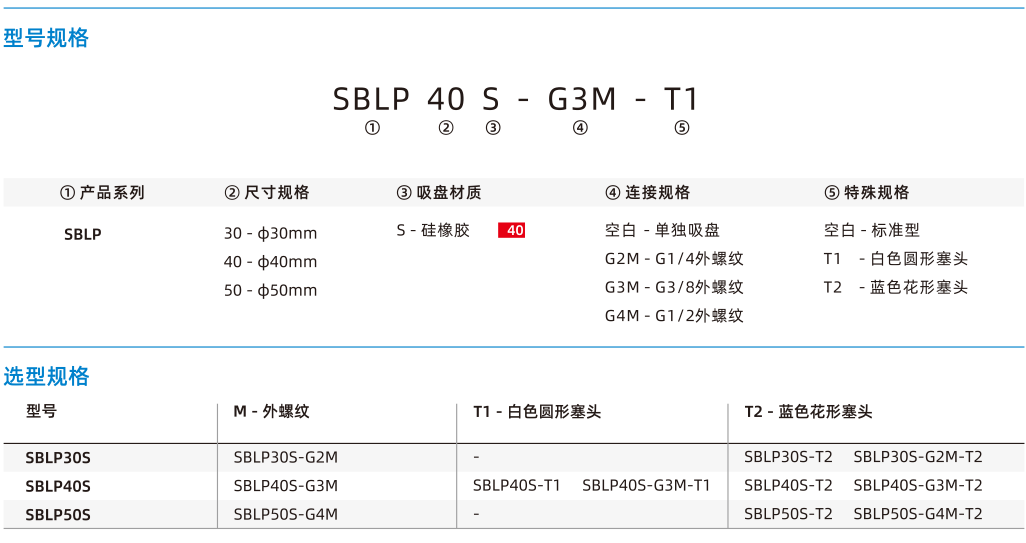Click the circled number ① under SBLP

pos(372,128)
